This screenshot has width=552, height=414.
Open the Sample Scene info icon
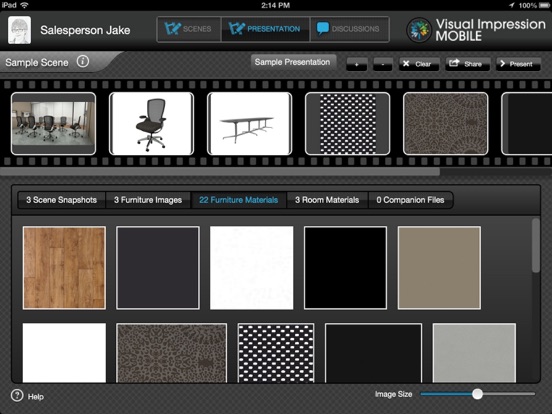click(83, 62)
